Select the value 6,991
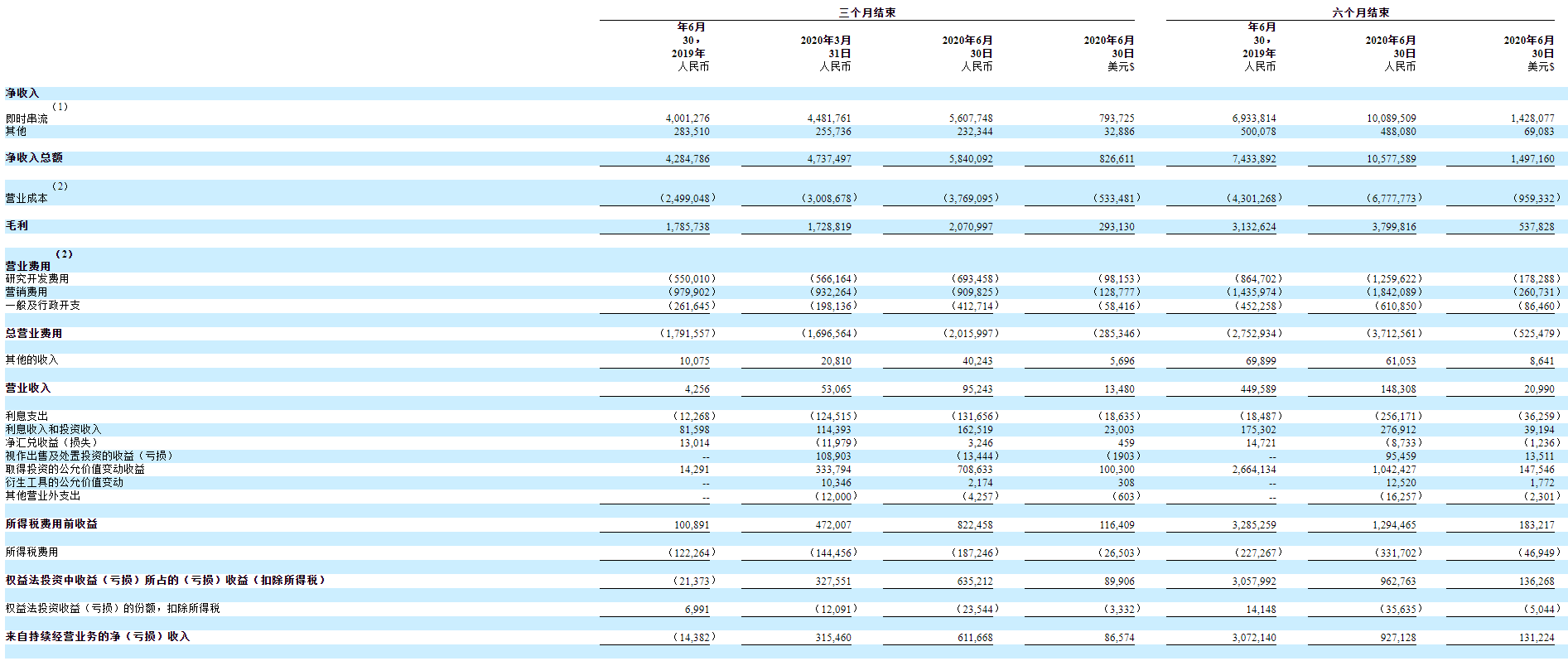 pyautogui.click(x=697, y=610)
